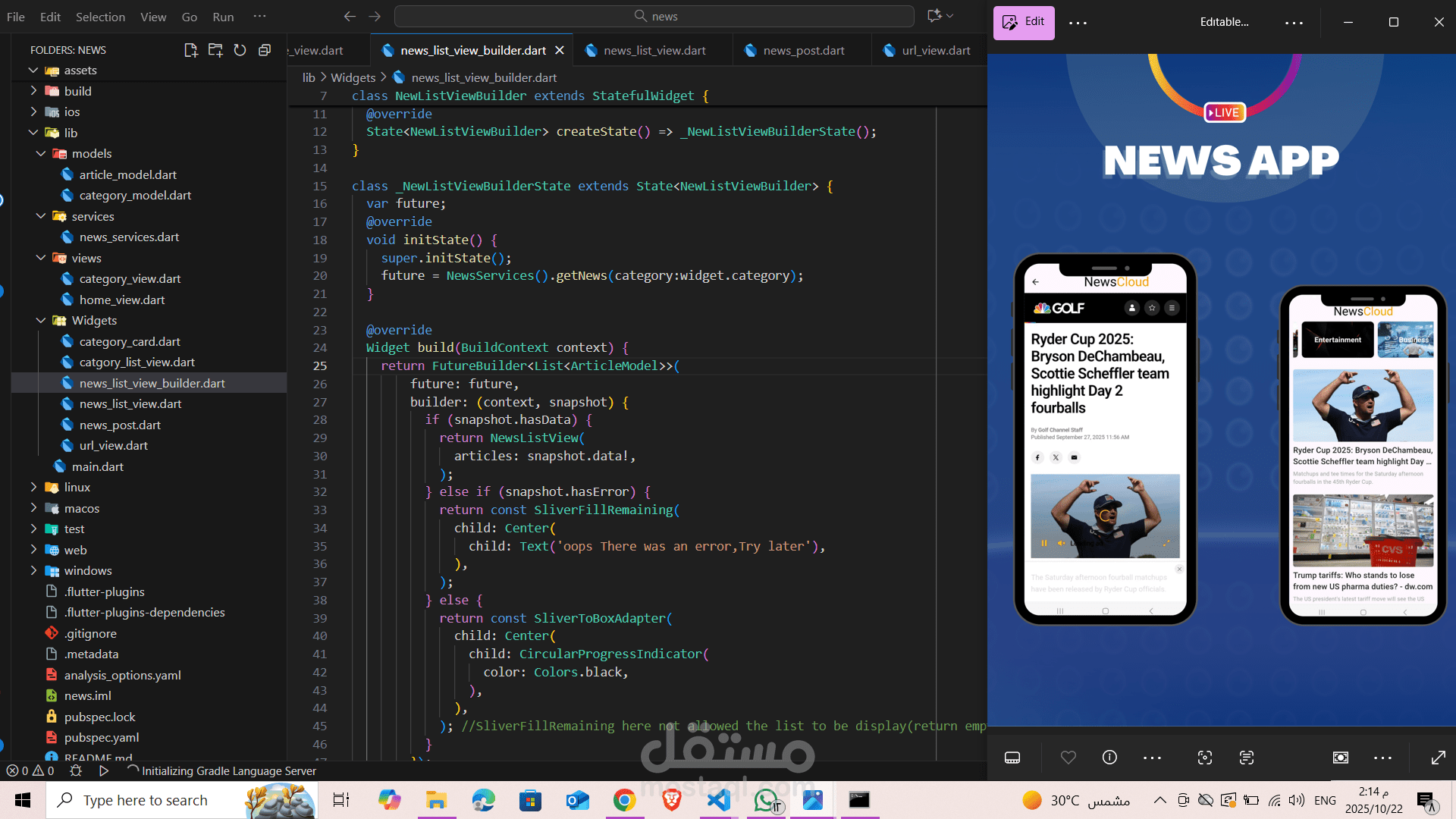Click the ENG language indicator
The height and width of the screenshot is (819, 1456).
point(1325,800)
